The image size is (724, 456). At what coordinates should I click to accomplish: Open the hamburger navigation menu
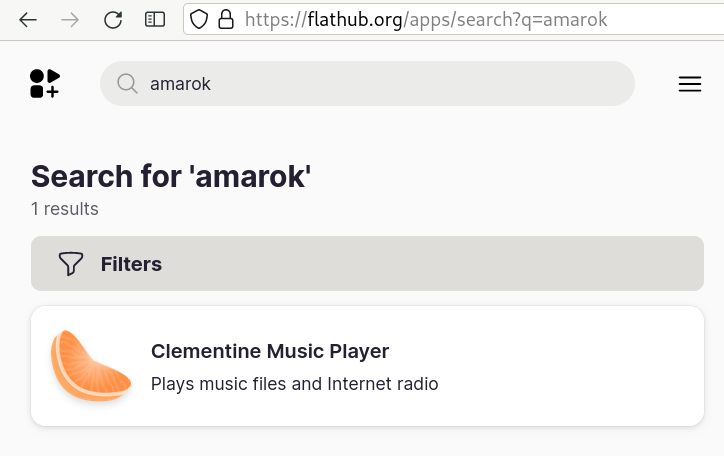coord(690,84)
